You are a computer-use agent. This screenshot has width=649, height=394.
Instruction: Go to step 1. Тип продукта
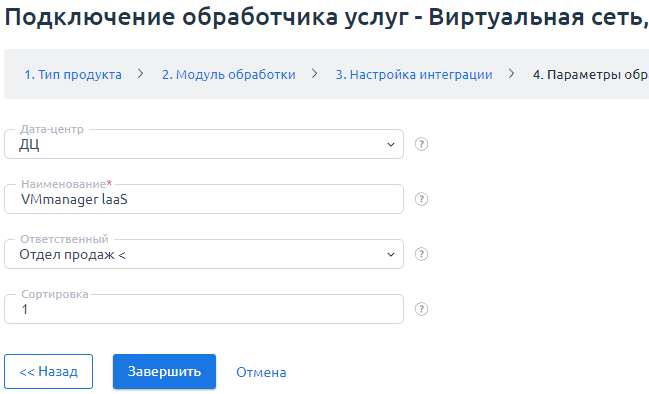(73, 74)
